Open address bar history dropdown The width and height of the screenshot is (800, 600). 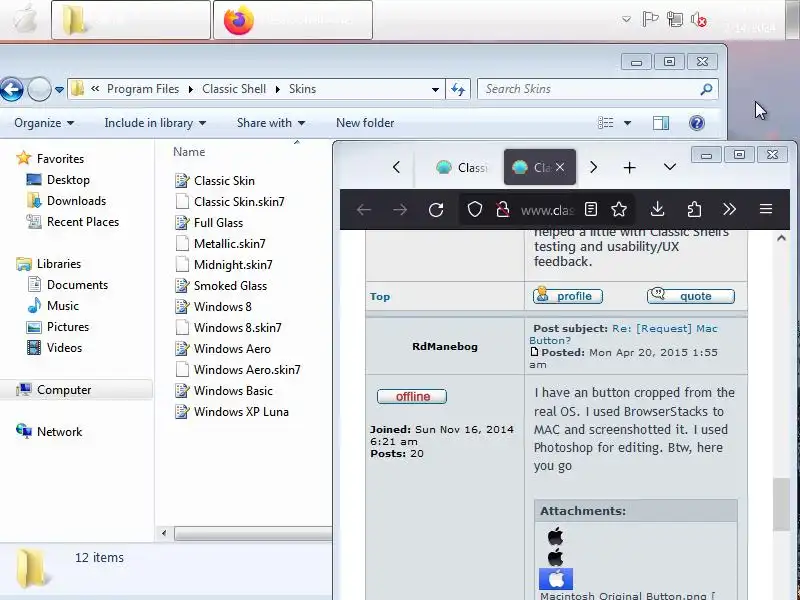click(x=435, y=89)
